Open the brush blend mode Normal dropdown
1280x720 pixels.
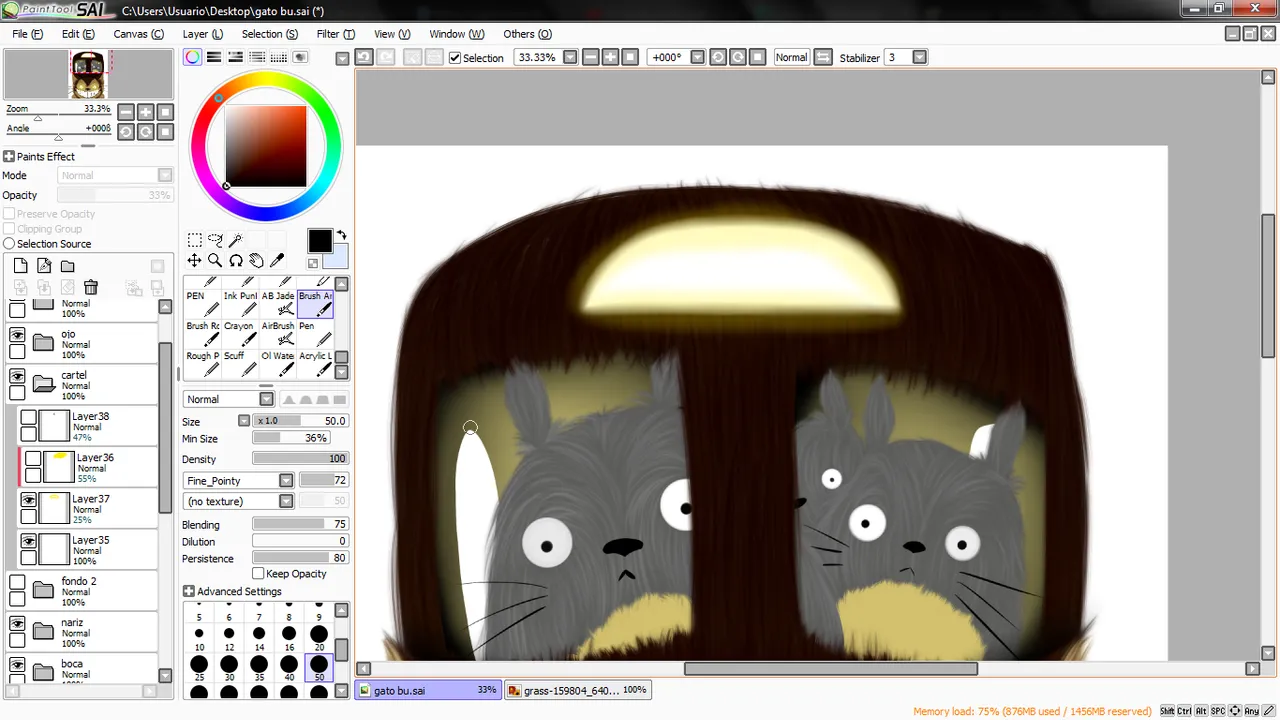point(266,399)
